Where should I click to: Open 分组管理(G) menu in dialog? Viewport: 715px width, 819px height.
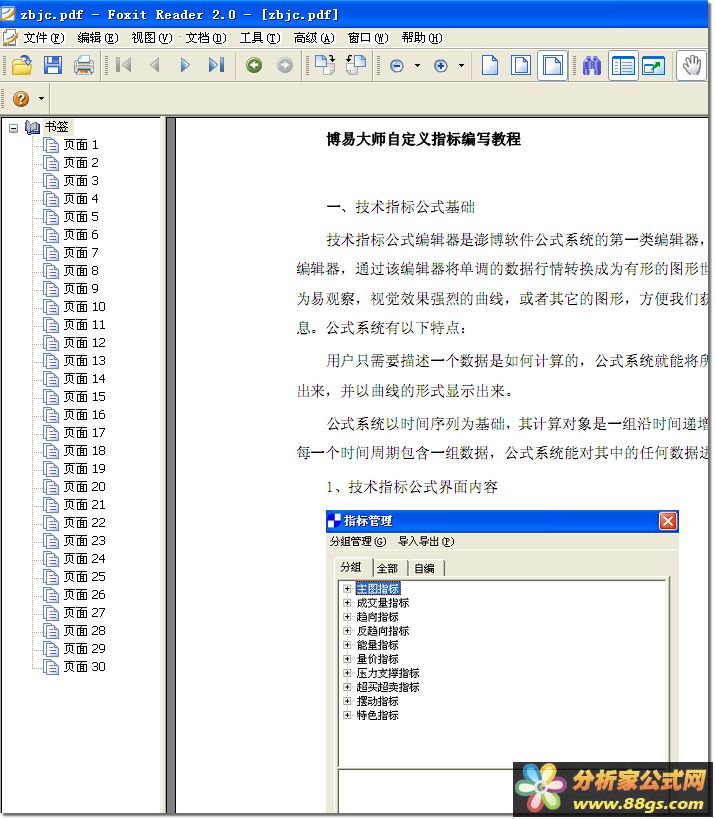[x=358, y=542]
